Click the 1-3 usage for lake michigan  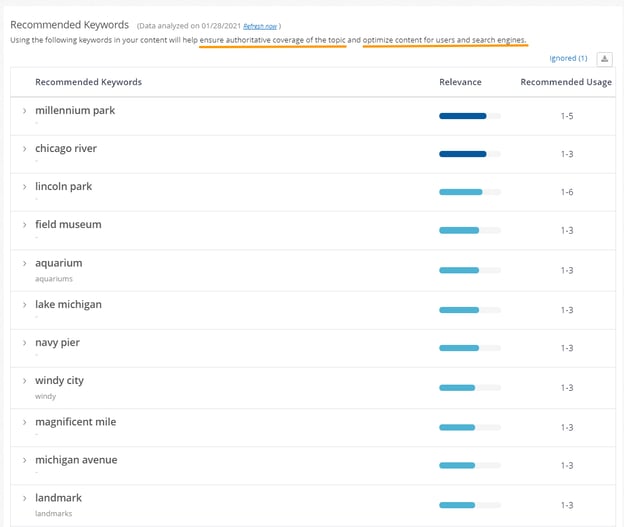[567, 310]
